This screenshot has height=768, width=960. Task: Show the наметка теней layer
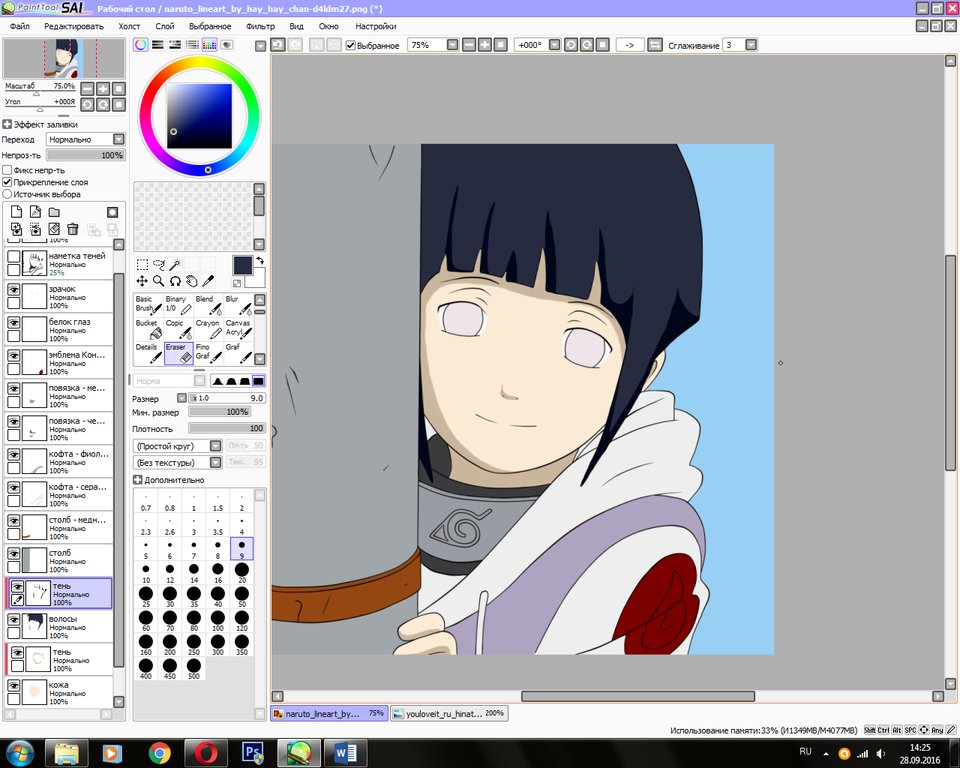13,256
